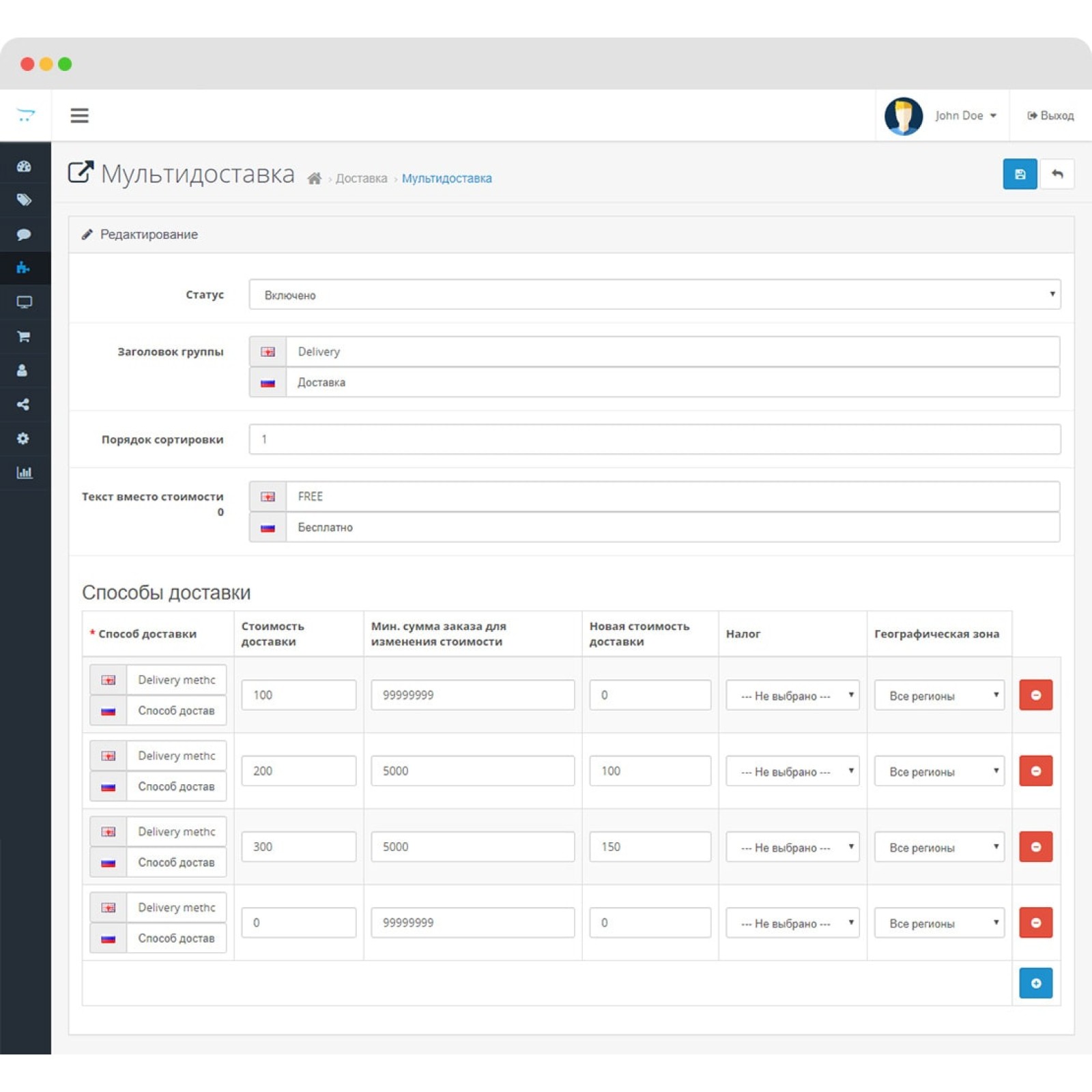Click the blue save button

point(1020,174)
